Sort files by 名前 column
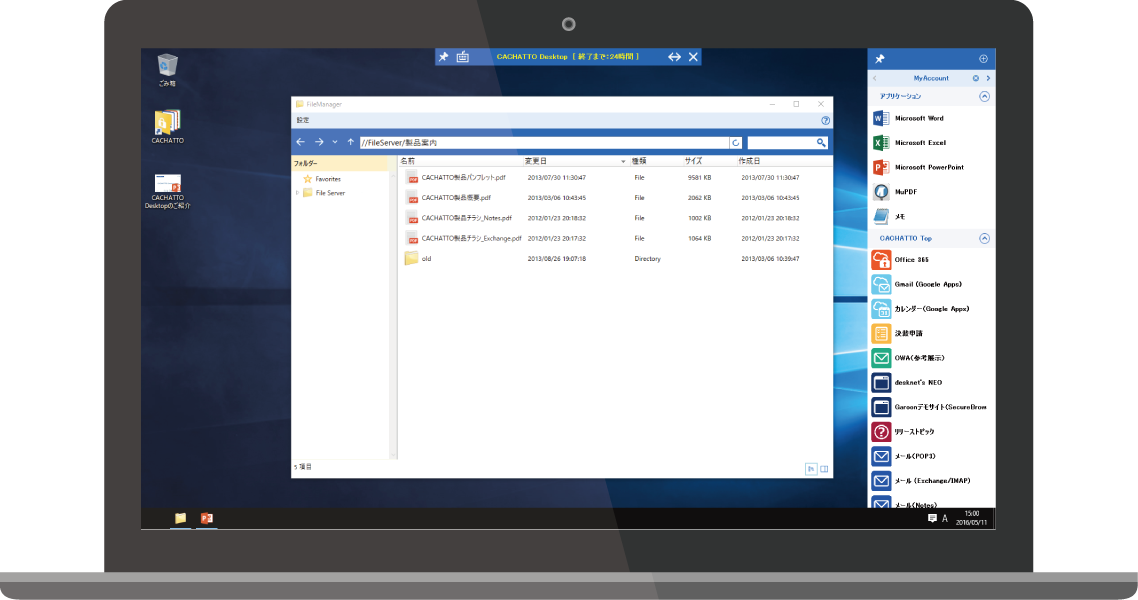Image resolution: width=1138 pixels, height=600 pixels. [408, 161]
